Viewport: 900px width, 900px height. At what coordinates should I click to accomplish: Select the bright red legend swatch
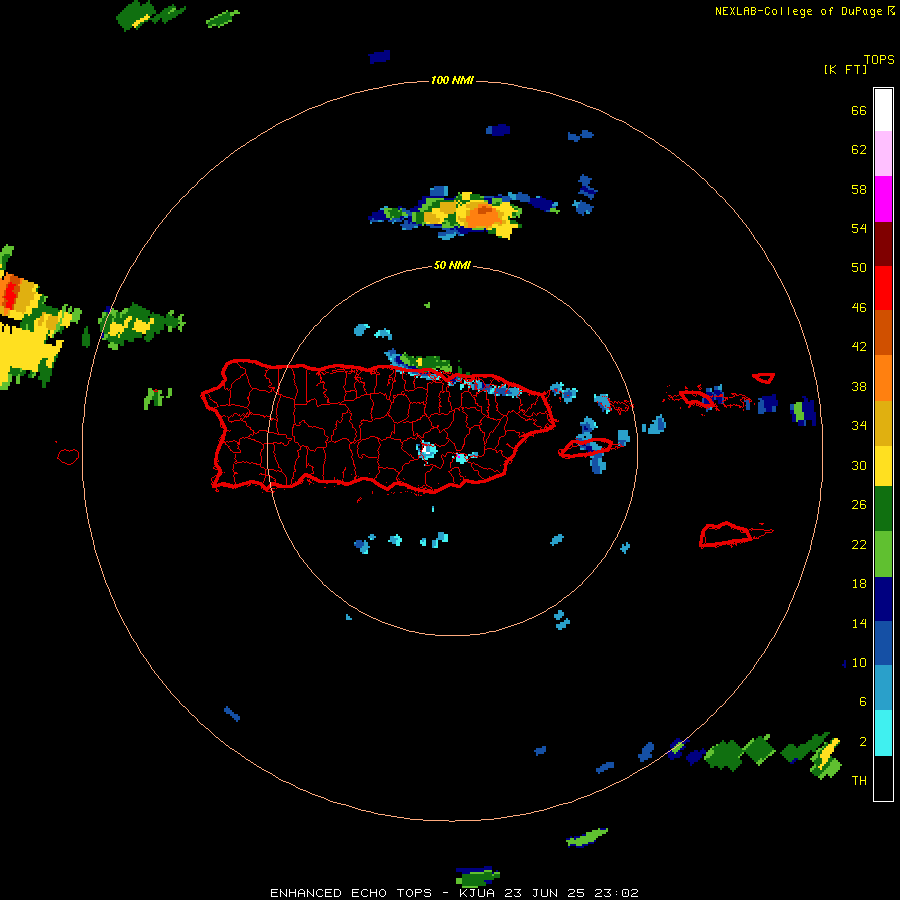point(883,288)
